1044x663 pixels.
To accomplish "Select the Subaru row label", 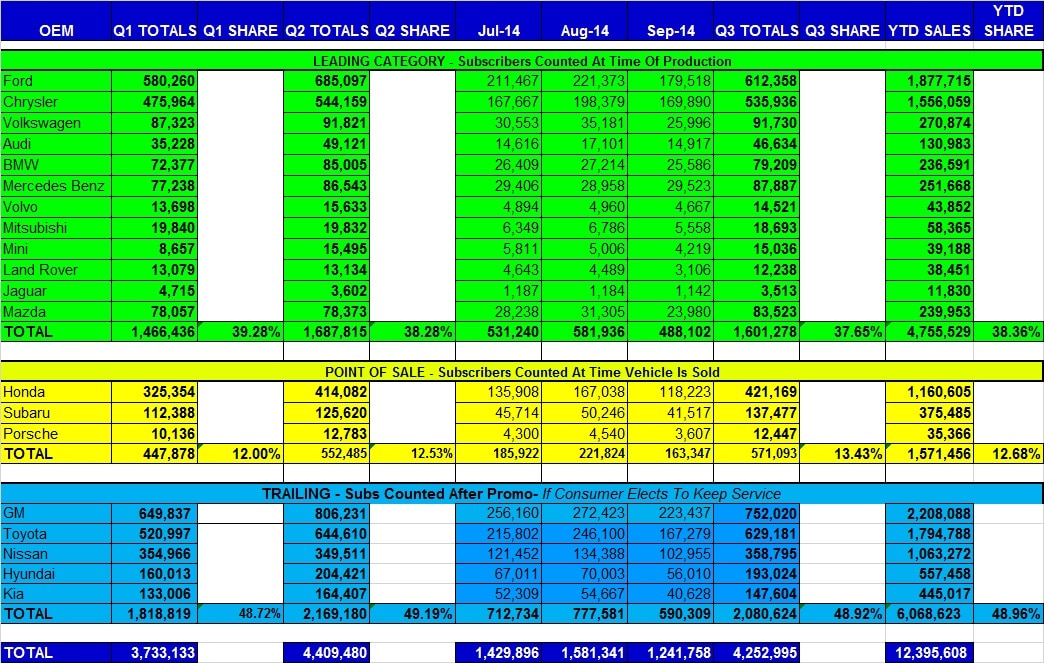I will (x=56, y=413).
